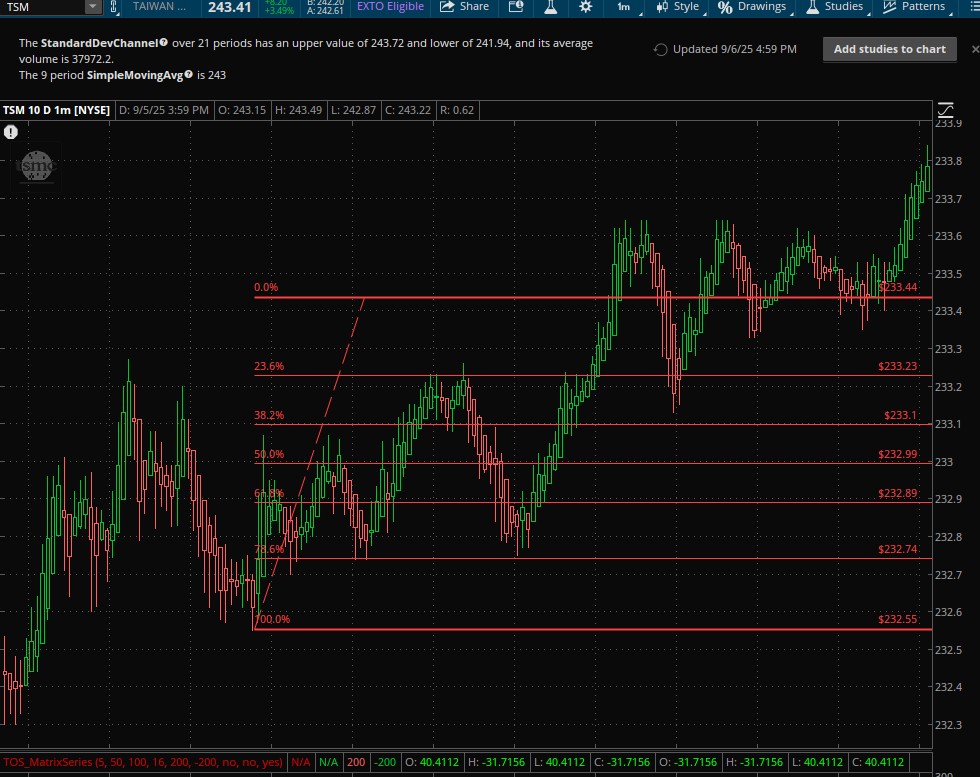
Task: Click the 50.0% Fibonacci level label
Action: coord(269,454)
